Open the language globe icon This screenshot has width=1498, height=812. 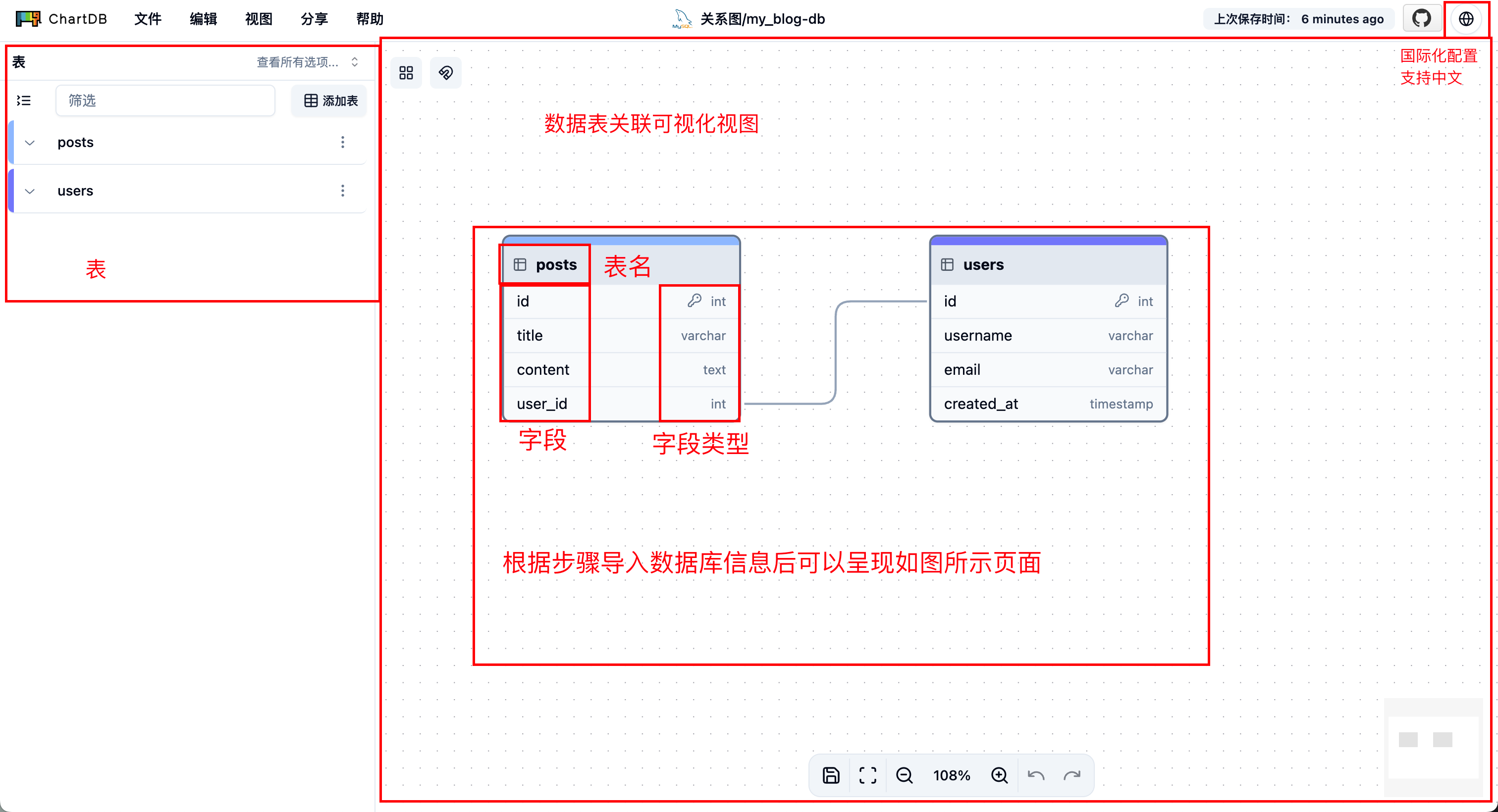click(x=1466, y=19)
